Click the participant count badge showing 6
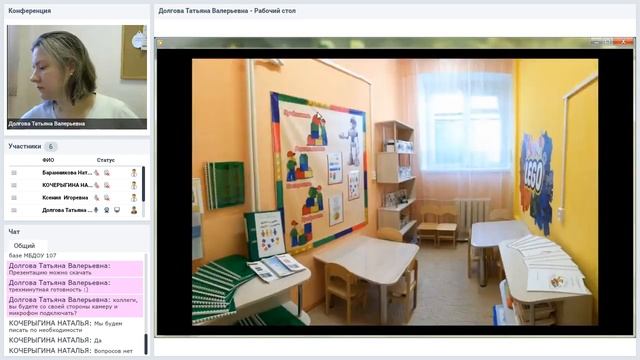The height and width of the screenshot is (360, 640). click(x=51, y=146)
